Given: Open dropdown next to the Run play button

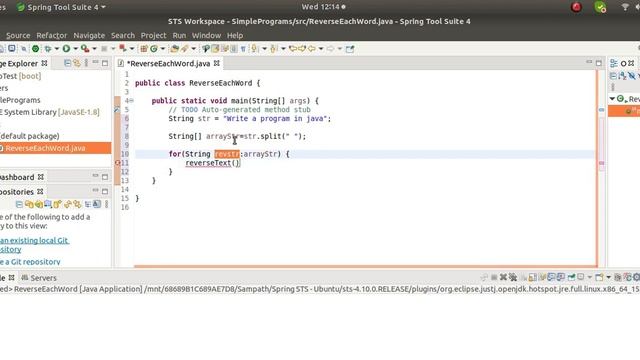Looking at the screenshot, I should (75, 49).
